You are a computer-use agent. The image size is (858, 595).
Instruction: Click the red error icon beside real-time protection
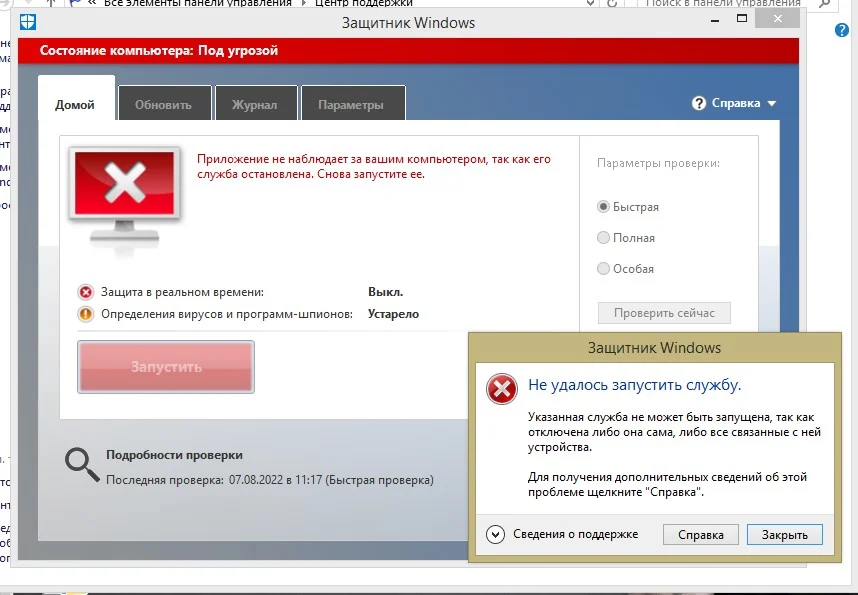[x=85, y=292]
